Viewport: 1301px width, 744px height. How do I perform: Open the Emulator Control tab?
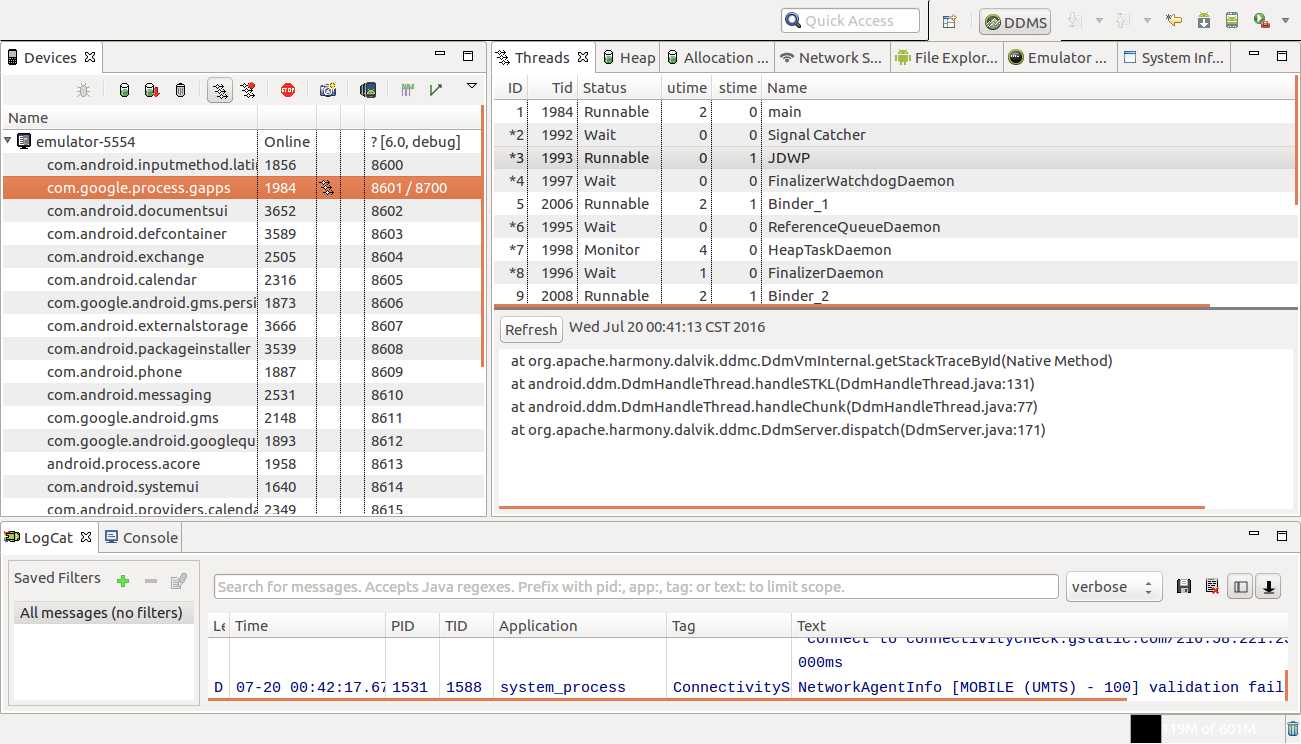click(1060, 58)
